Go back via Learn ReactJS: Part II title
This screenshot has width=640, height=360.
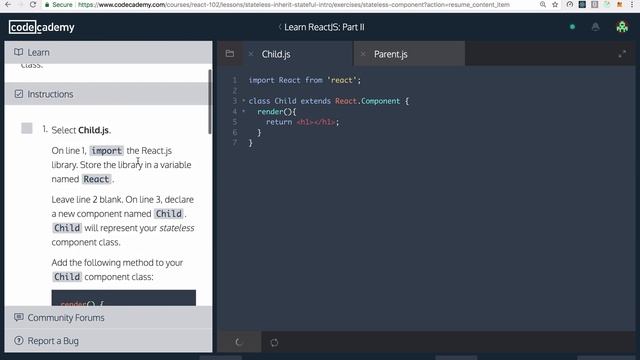tap(324, 27)
